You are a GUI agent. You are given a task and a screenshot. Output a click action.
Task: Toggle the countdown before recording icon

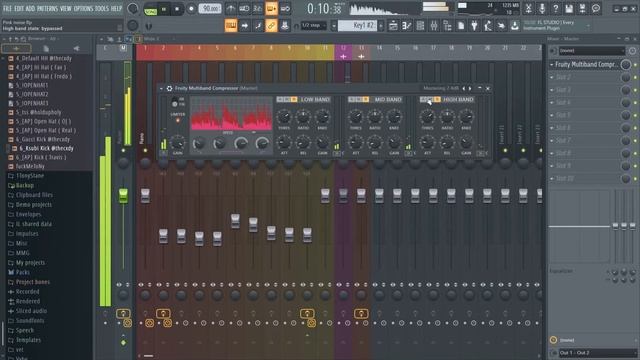coord(258,8)
